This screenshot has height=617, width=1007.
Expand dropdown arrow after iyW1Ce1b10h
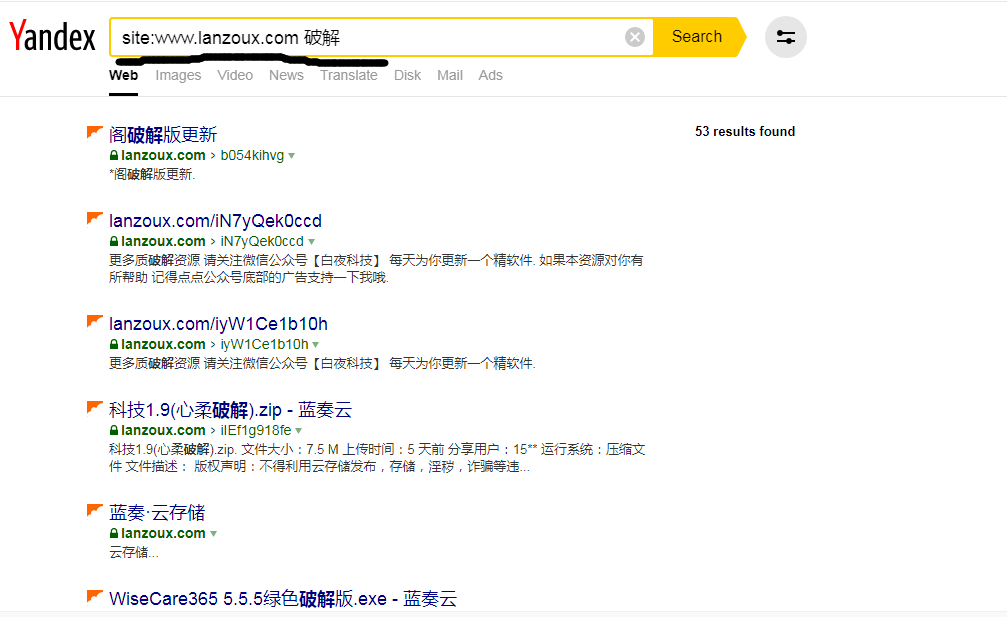[316, 345]
